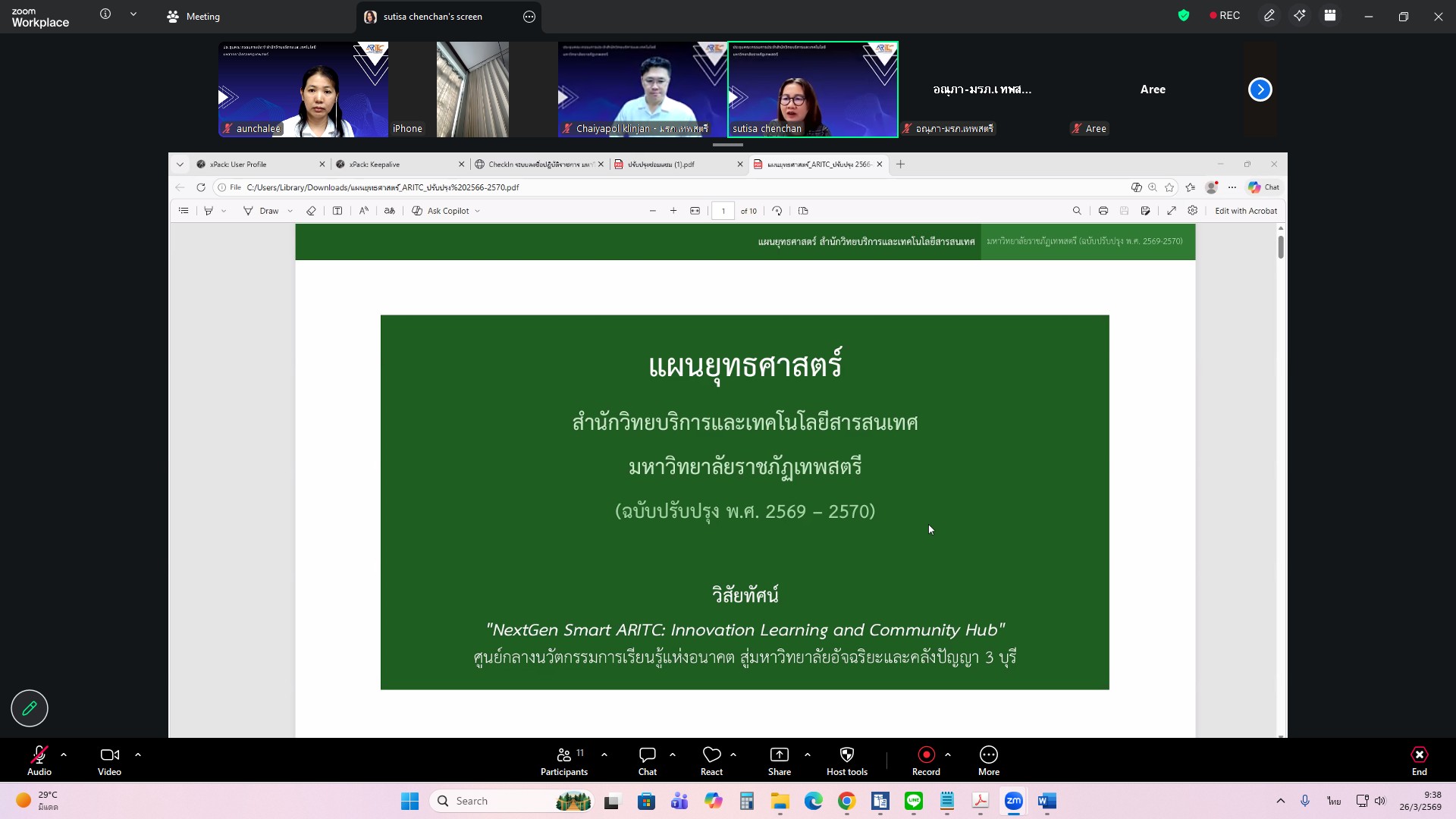This screenshot has width=1456, height=819.
Task: Toggle meeting recording with Record
Action: coord(926,761)
